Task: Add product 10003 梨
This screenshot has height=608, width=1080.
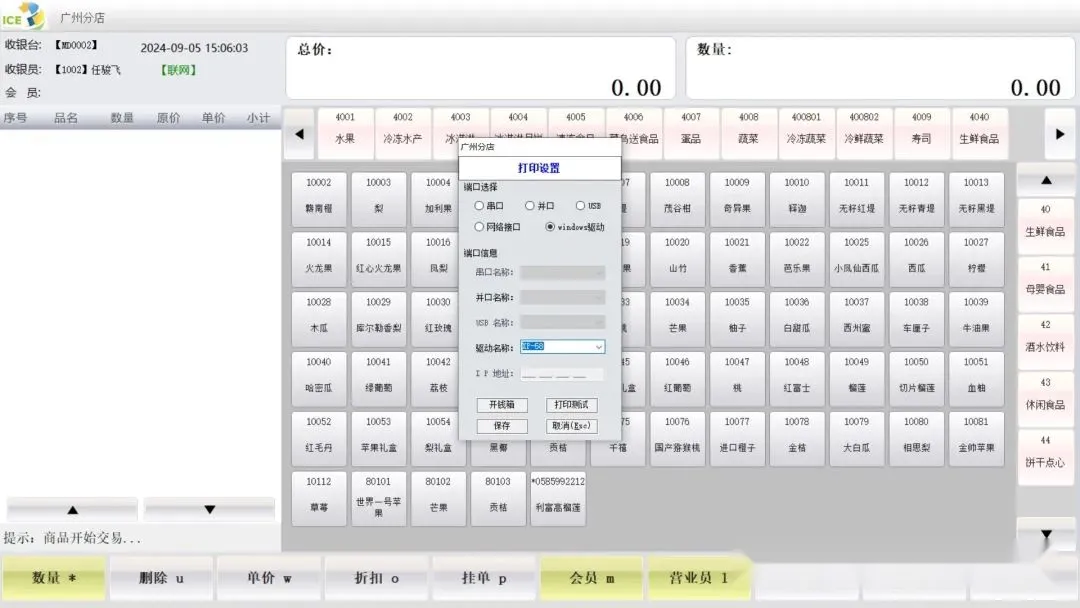Action: 378,199
